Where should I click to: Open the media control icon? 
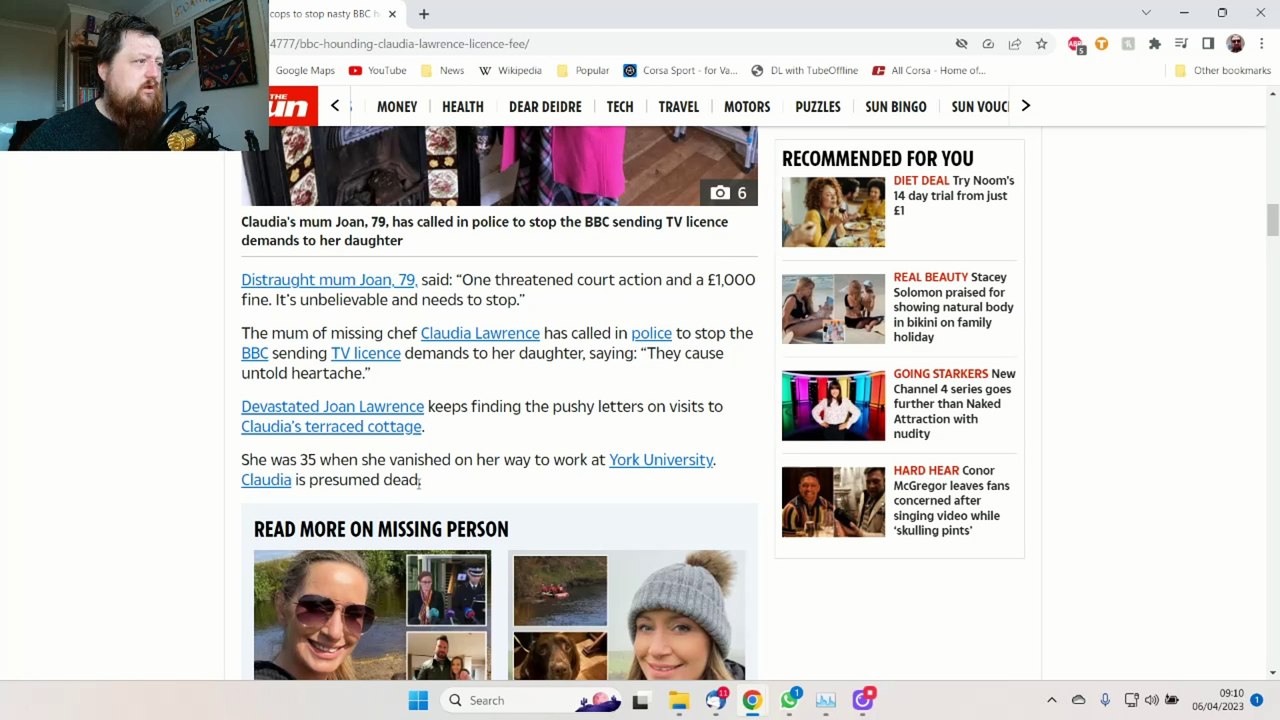[x=1181, y=44]
